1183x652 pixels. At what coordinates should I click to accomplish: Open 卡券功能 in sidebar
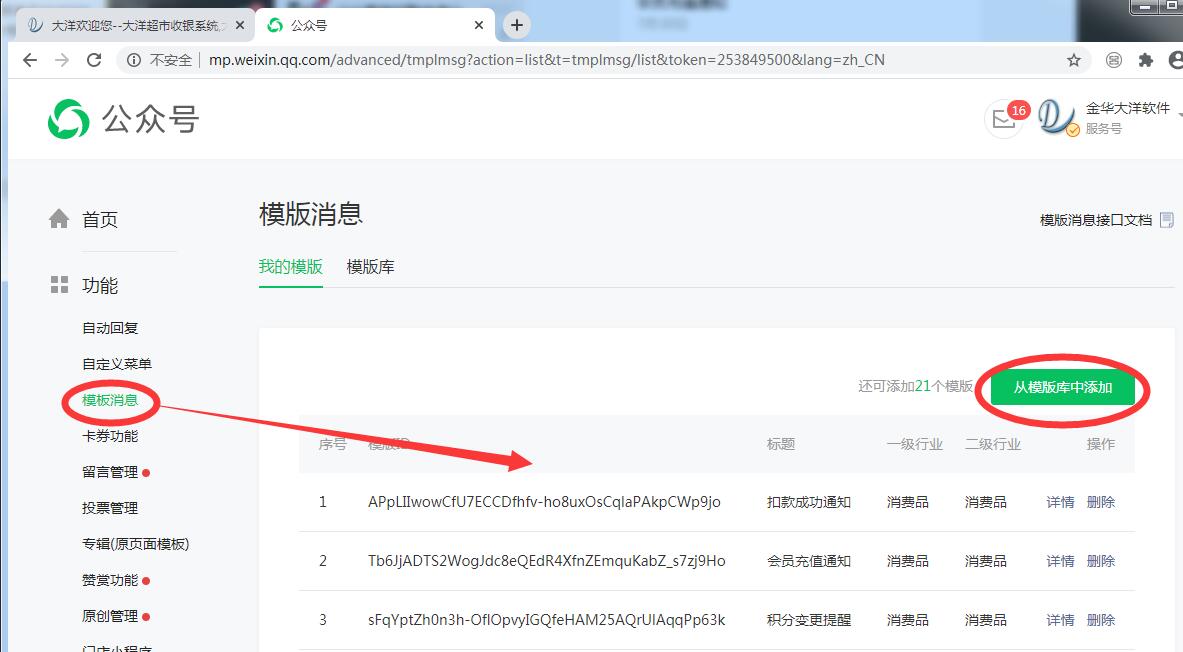point(110,436)
